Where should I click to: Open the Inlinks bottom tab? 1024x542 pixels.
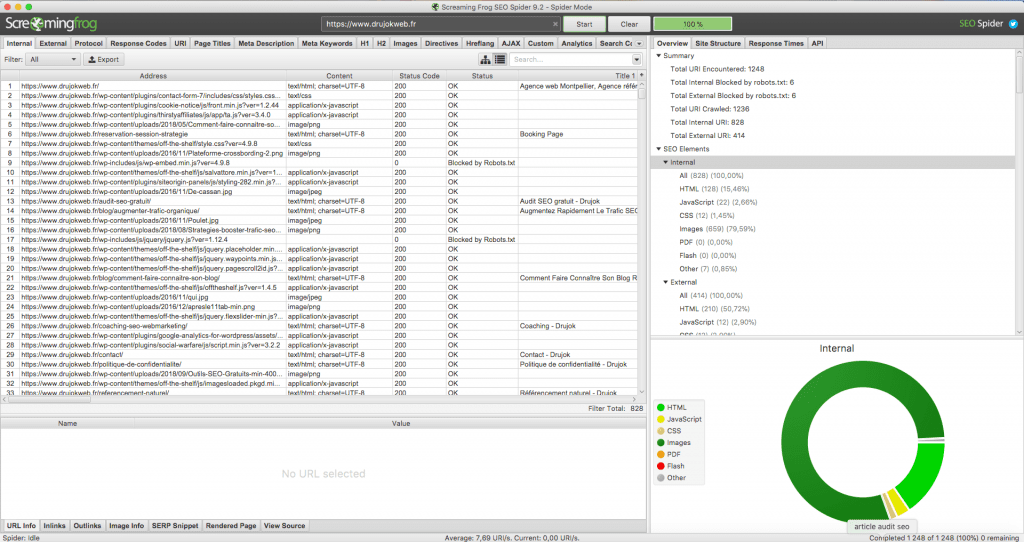(x=54, y=526)
